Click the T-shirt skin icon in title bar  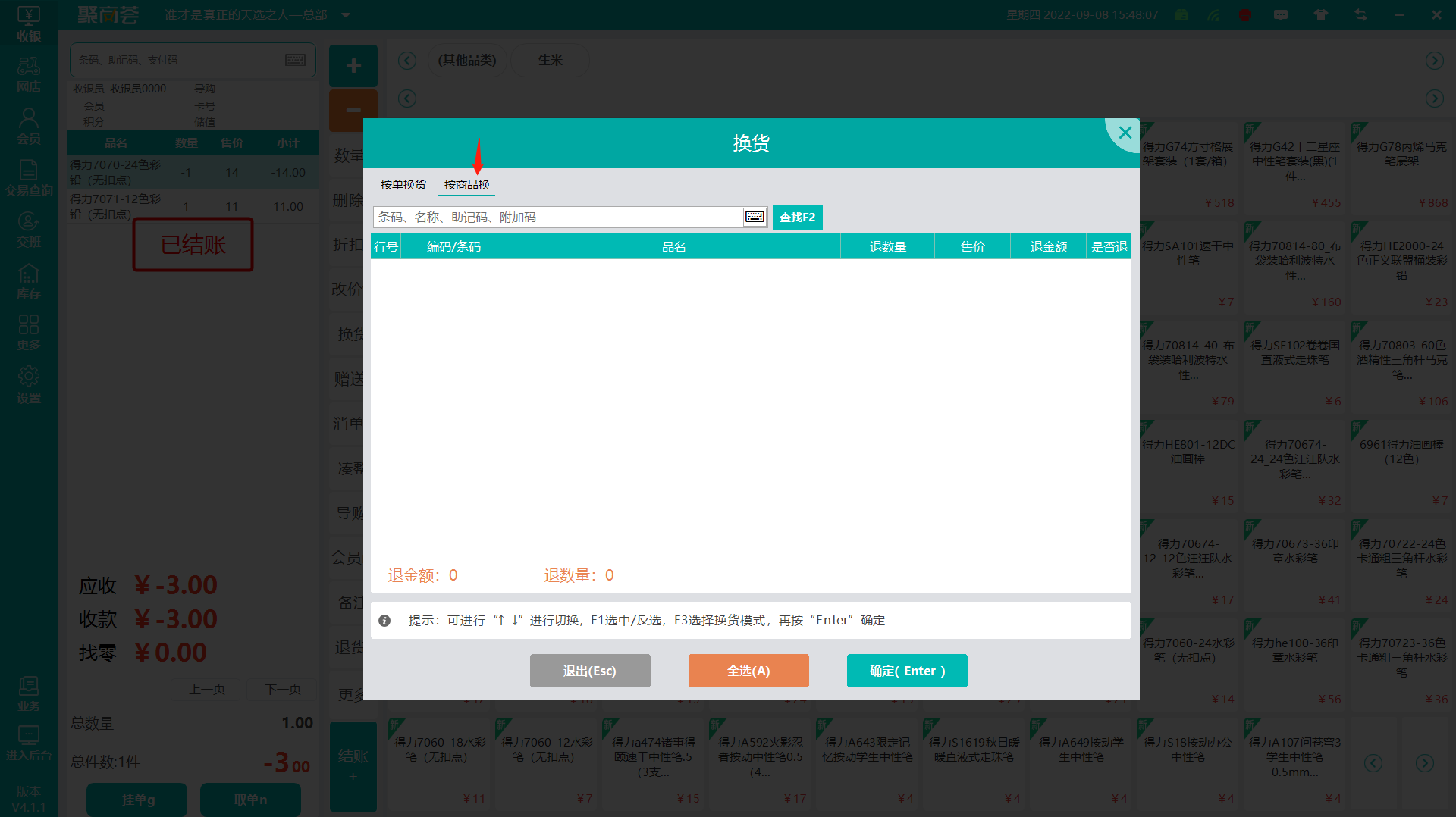(1321, 15)
